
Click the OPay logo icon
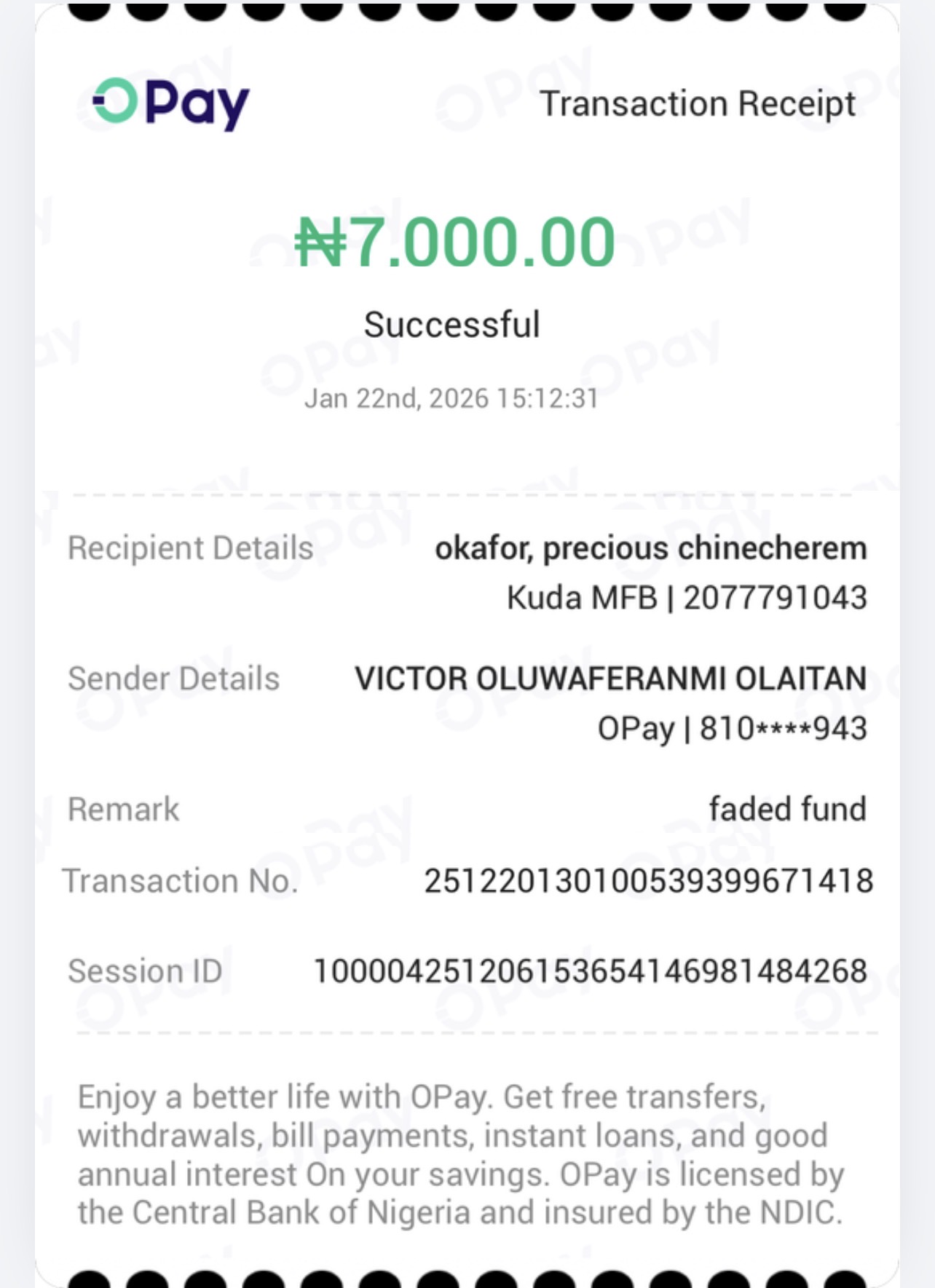point(172,103)
